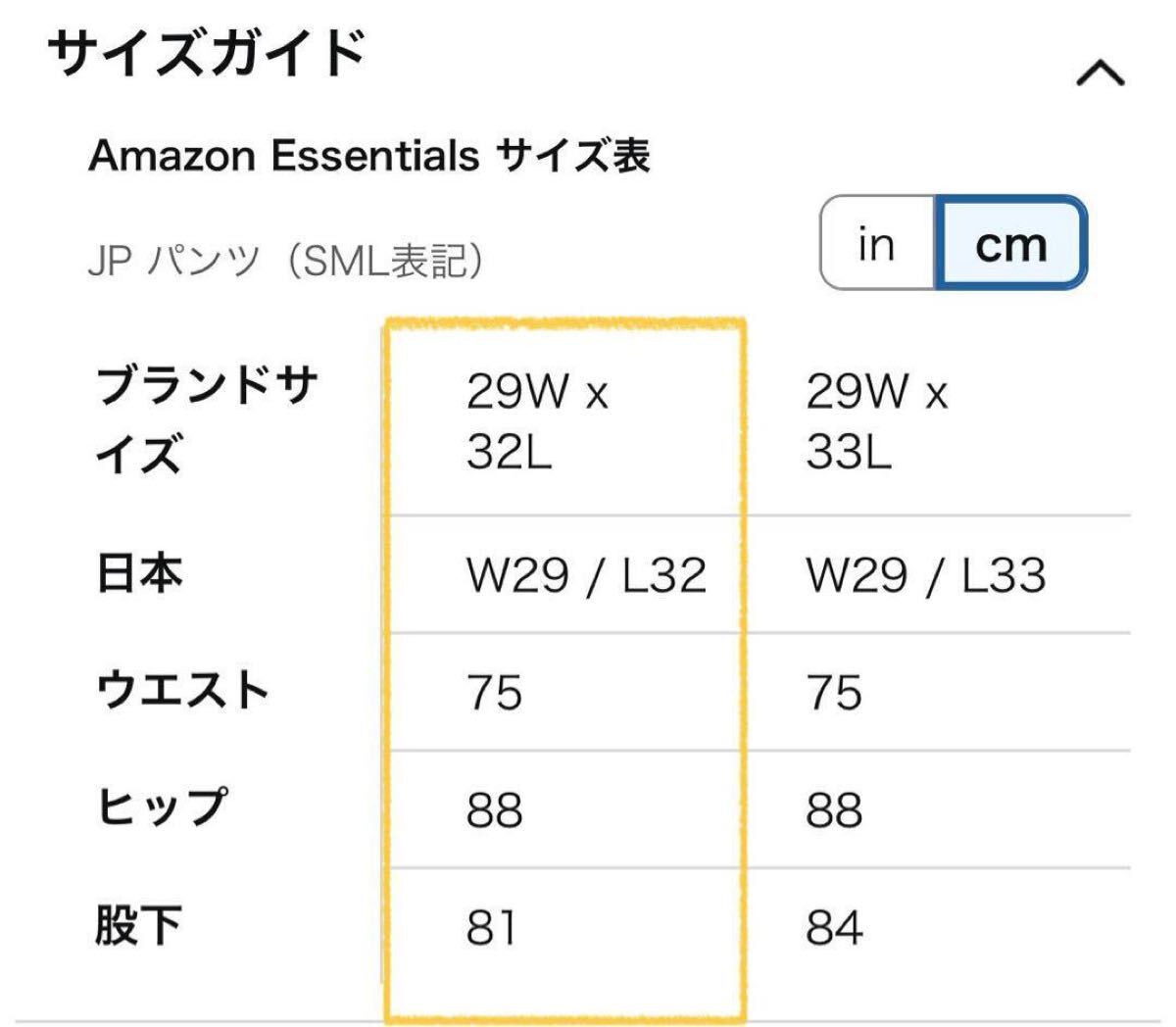Click the inseam value 84
Screen dimensions: 1176x1027
click(834, 927)
